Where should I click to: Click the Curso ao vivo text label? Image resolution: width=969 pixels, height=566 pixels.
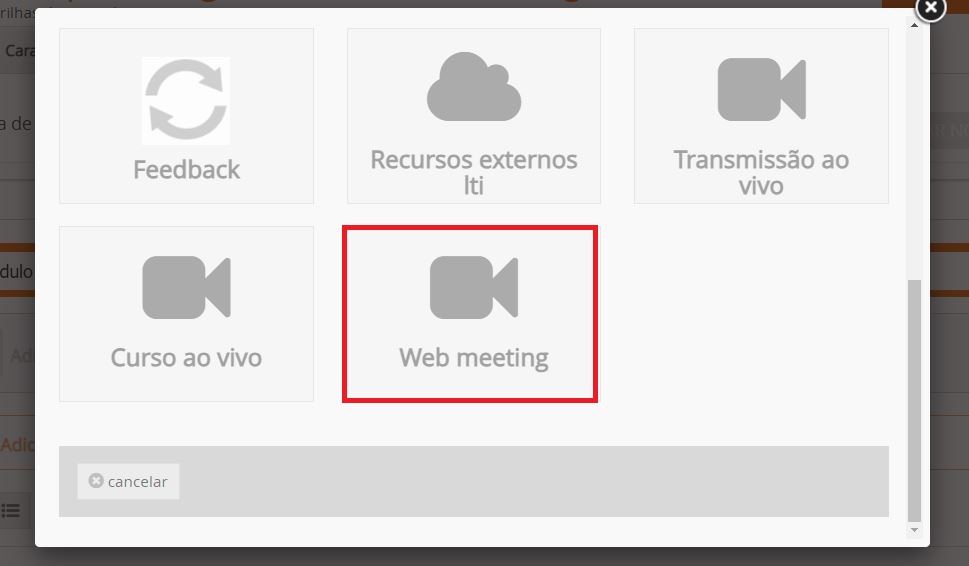point(186,358)
